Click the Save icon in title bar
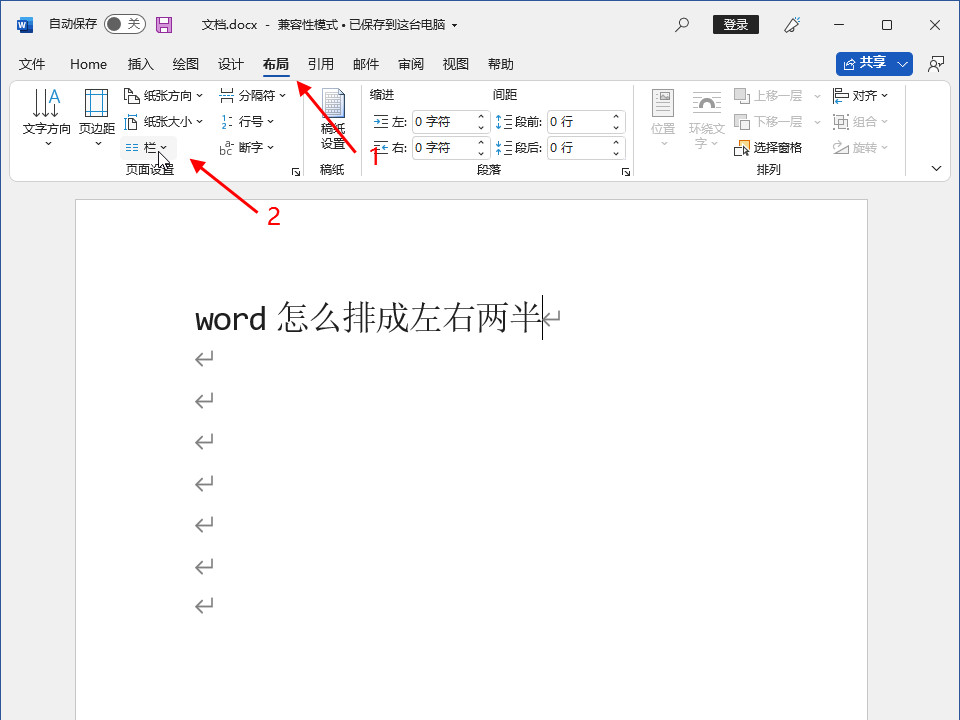Image resolution: width=960 pixels, height=720 pixels. (164, 25)
